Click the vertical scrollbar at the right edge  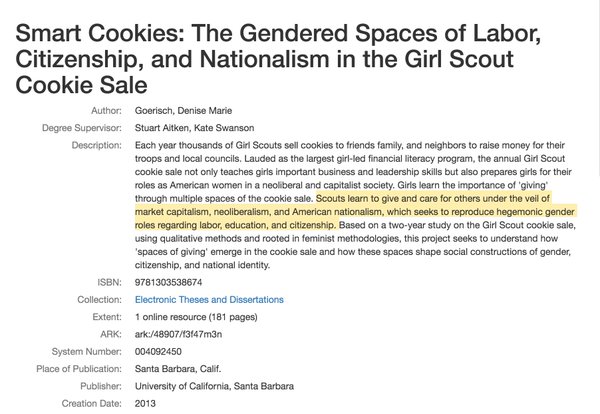(597, 88)
